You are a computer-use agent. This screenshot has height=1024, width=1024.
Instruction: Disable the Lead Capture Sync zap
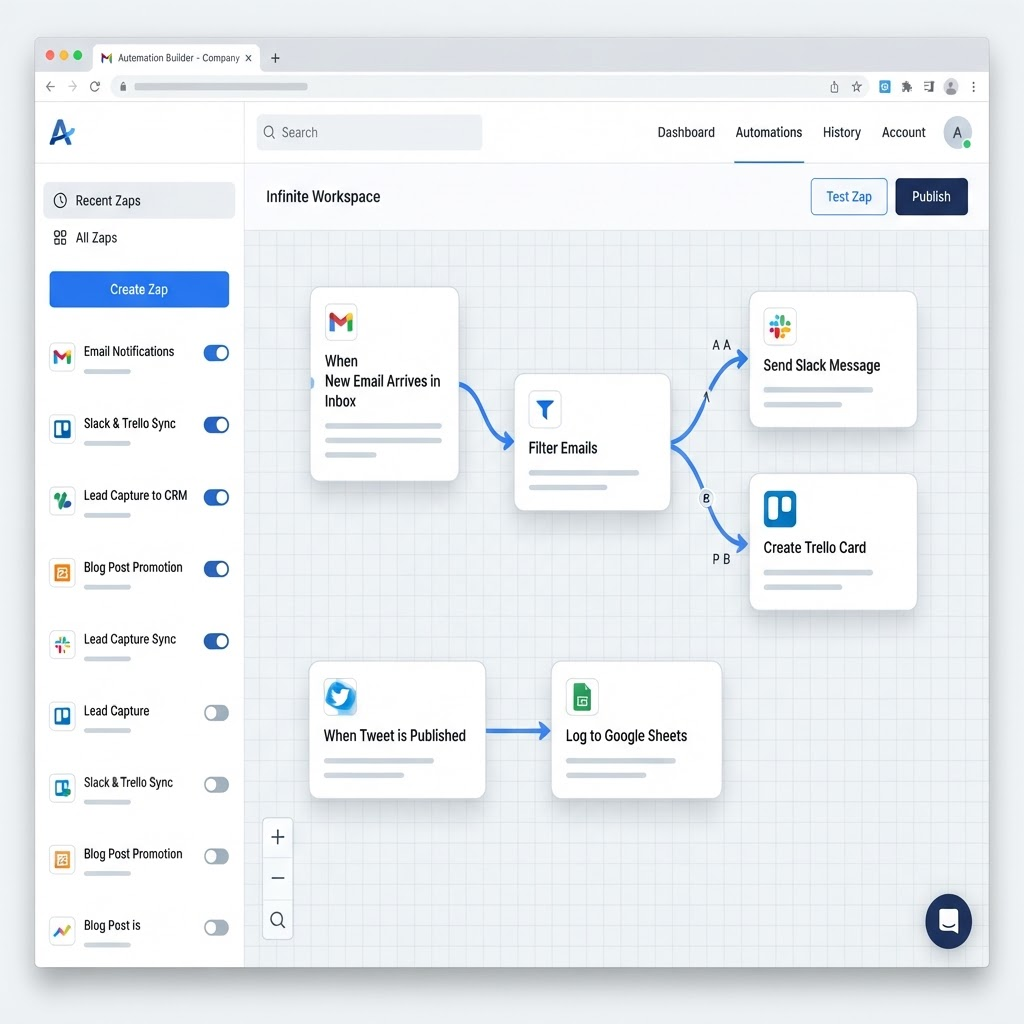216,641
